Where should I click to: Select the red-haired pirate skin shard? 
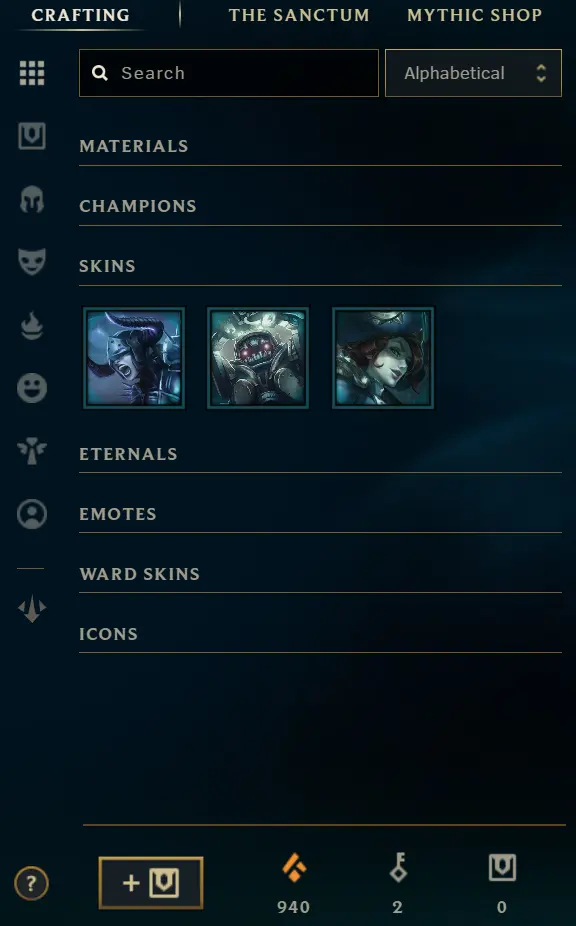tap(383, 357)
